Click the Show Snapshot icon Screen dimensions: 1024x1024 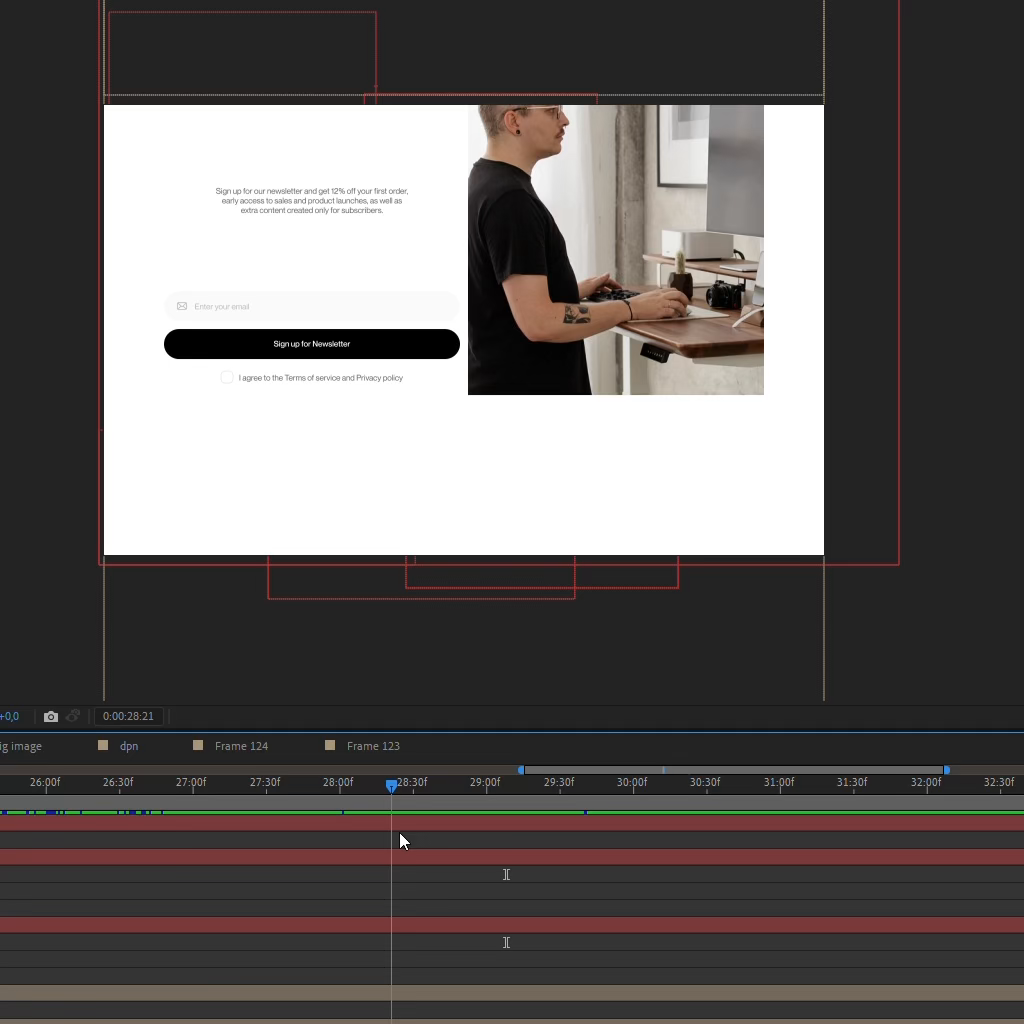click(x=73, y=716)
